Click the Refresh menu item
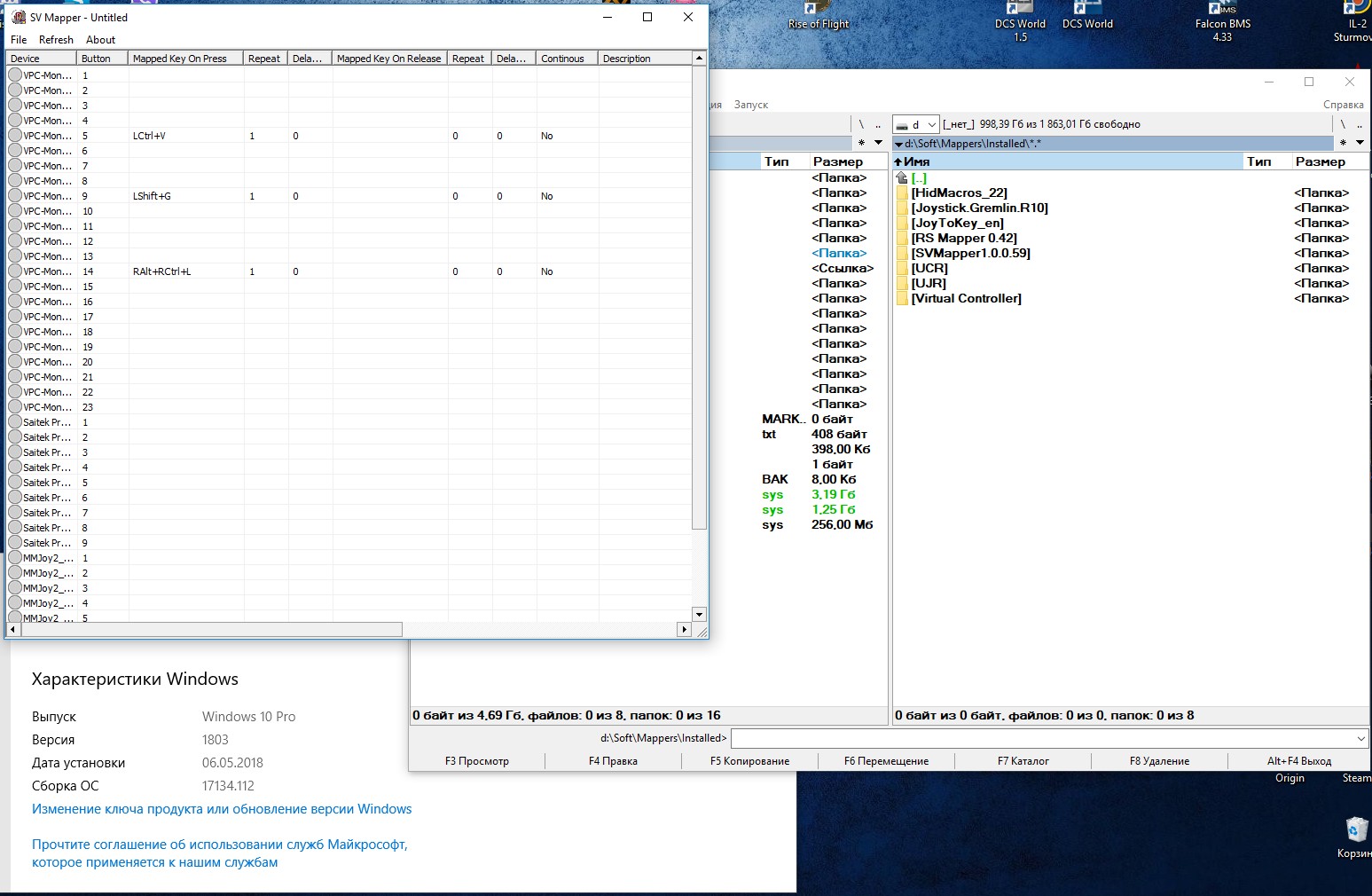 (x=56, y=40)
